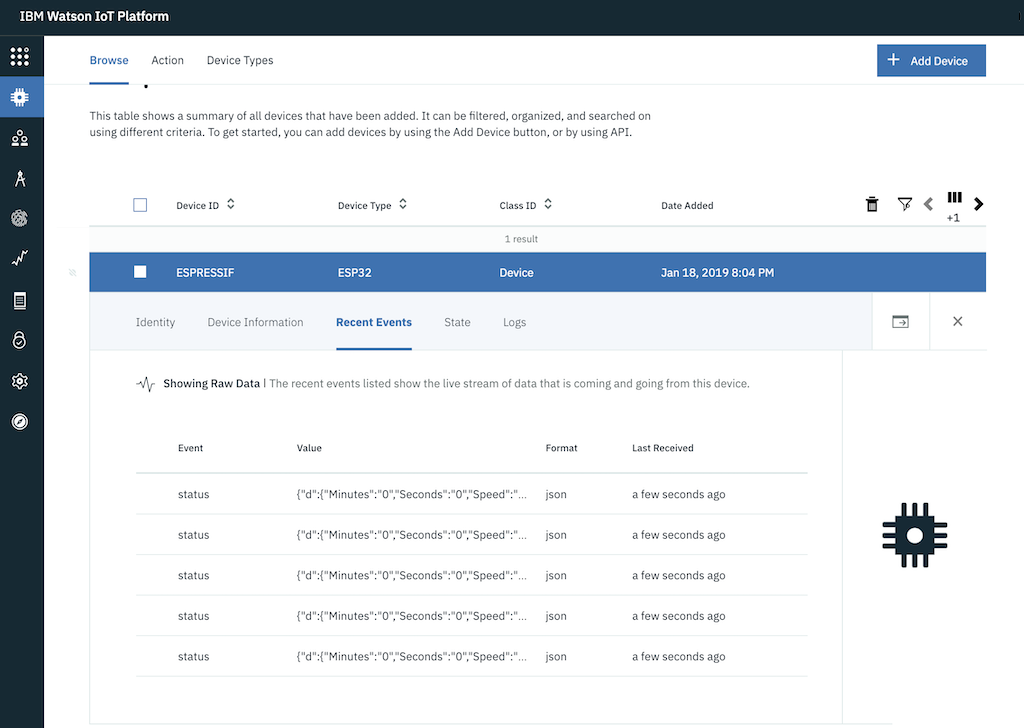Tick the ESPRESSIF row checkbox
This screenshot has width=1024, height=728.
(140, 272)
